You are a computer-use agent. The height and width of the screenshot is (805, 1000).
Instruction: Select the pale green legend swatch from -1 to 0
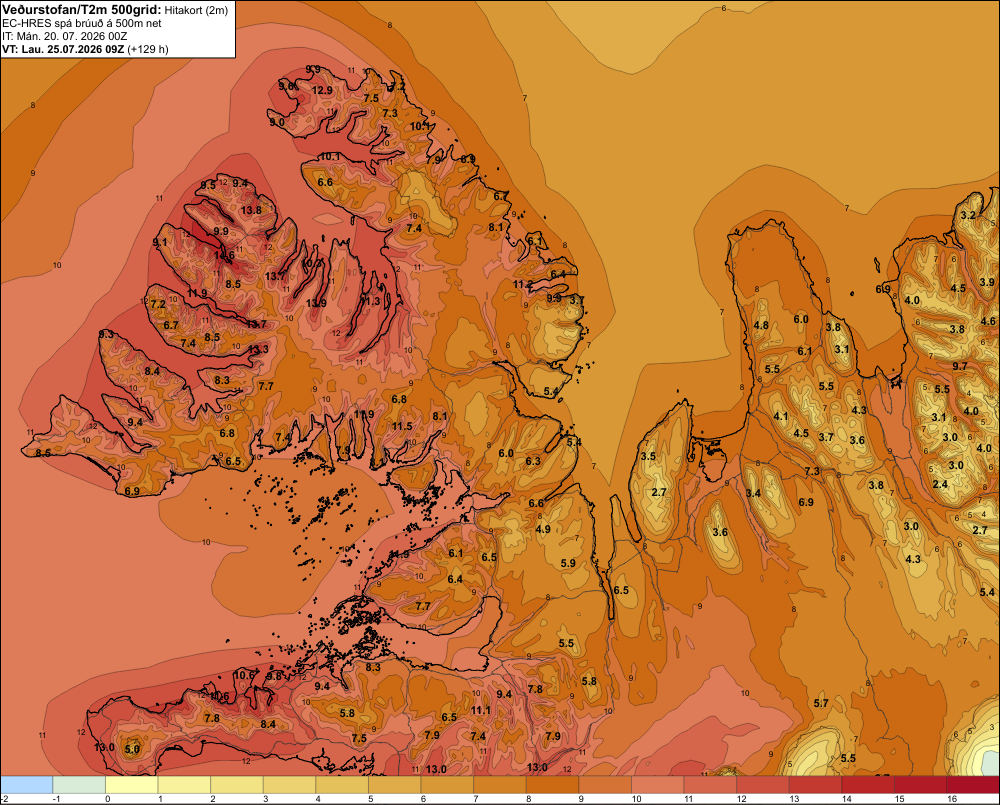coord(79,785)
